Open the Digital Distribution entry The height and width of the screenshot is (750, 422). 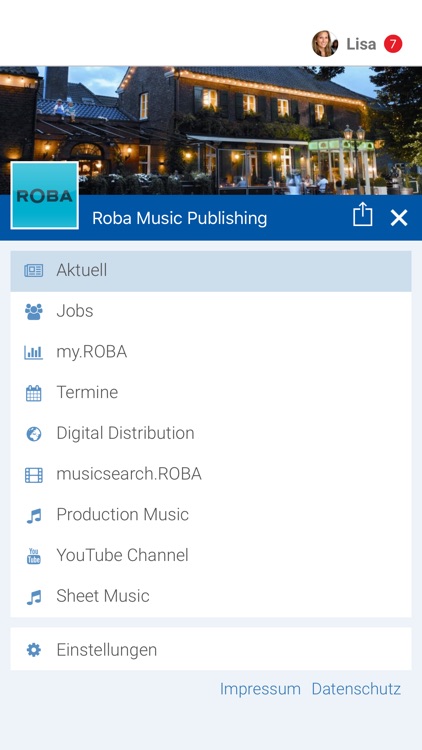[x=211, y=433]
